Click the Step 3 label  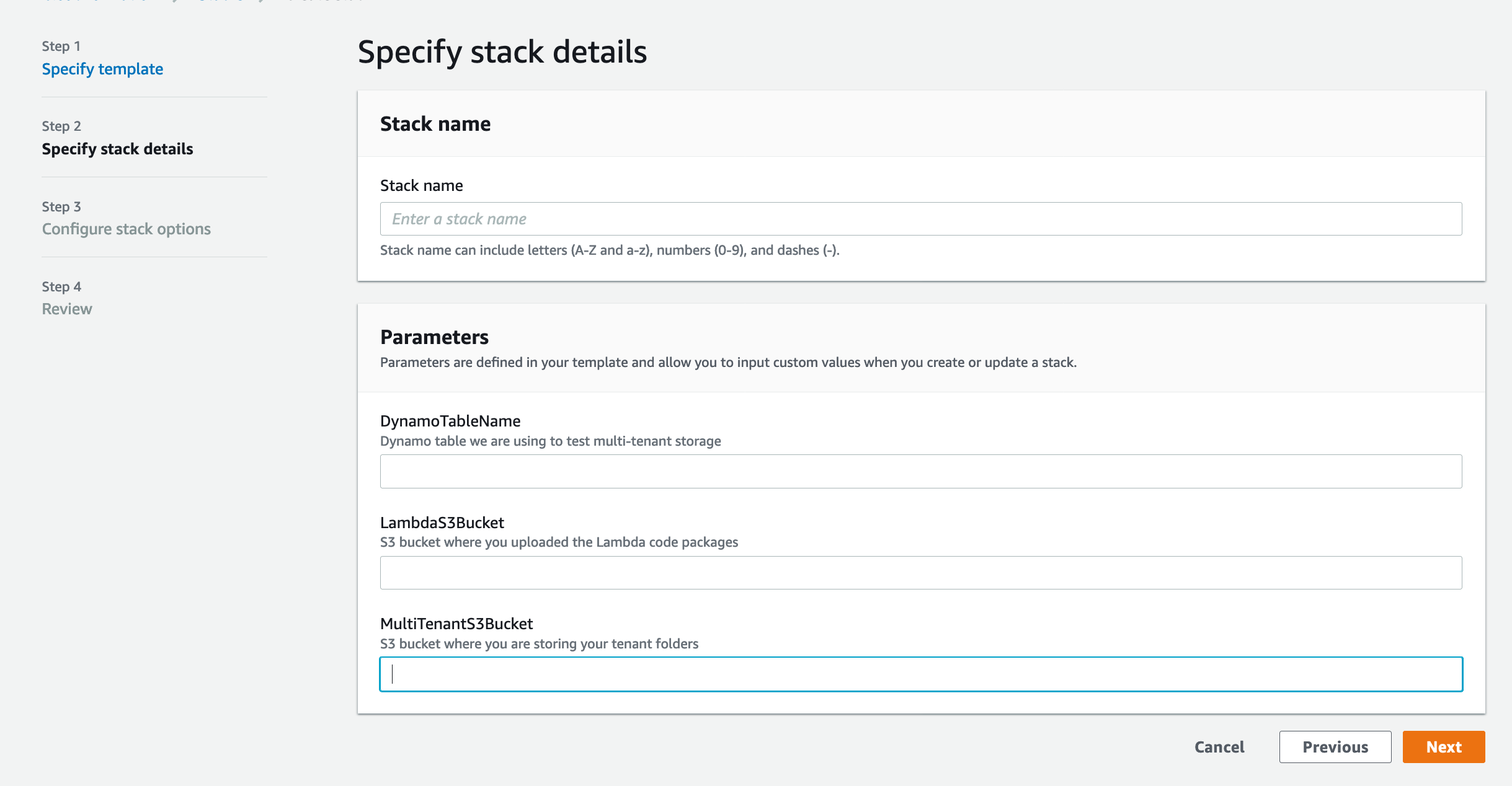(61, 206)
